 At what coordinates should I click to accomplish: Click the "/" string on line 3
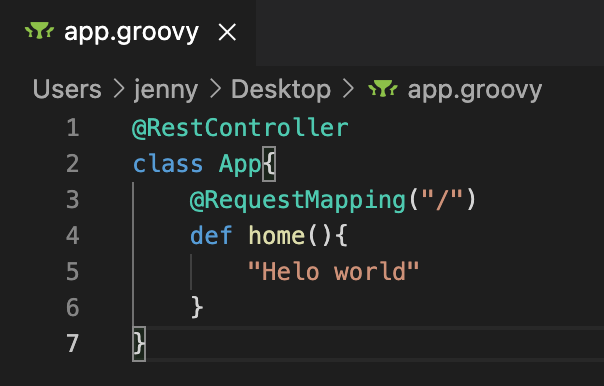click(x=442, y=200)
